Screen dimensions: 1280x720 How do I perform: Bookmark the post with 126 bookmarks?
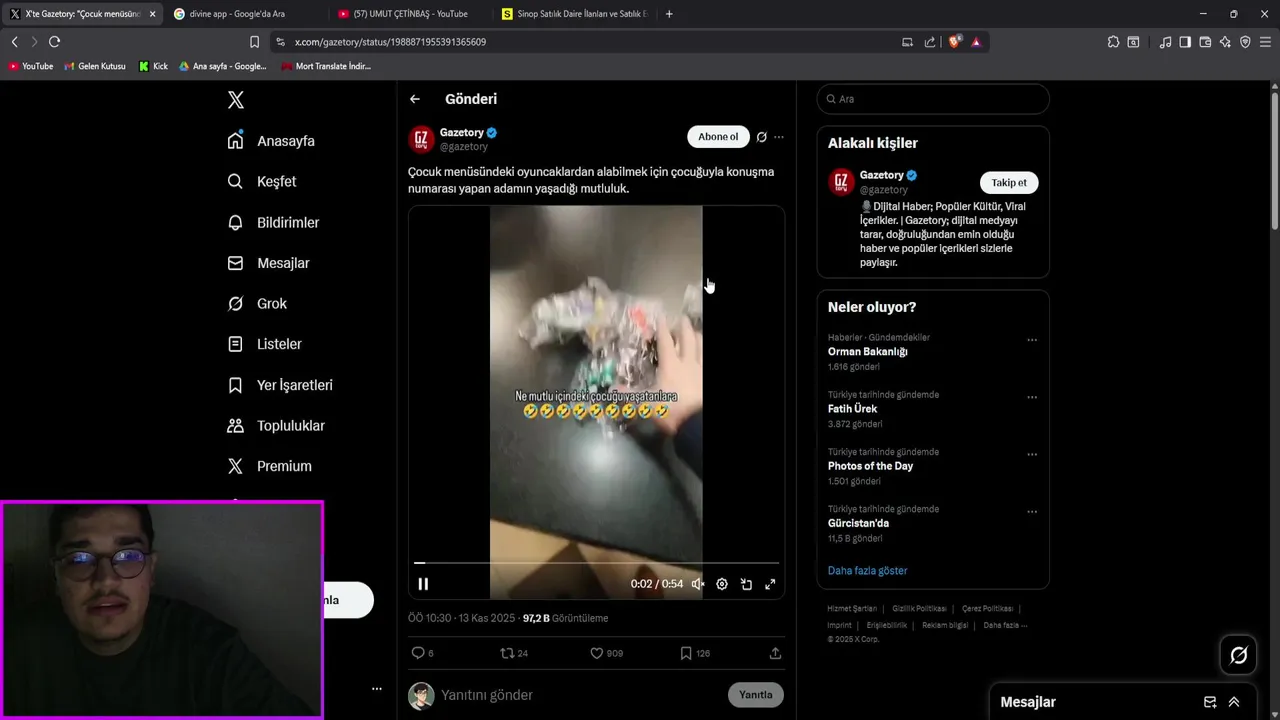(686, 653)
